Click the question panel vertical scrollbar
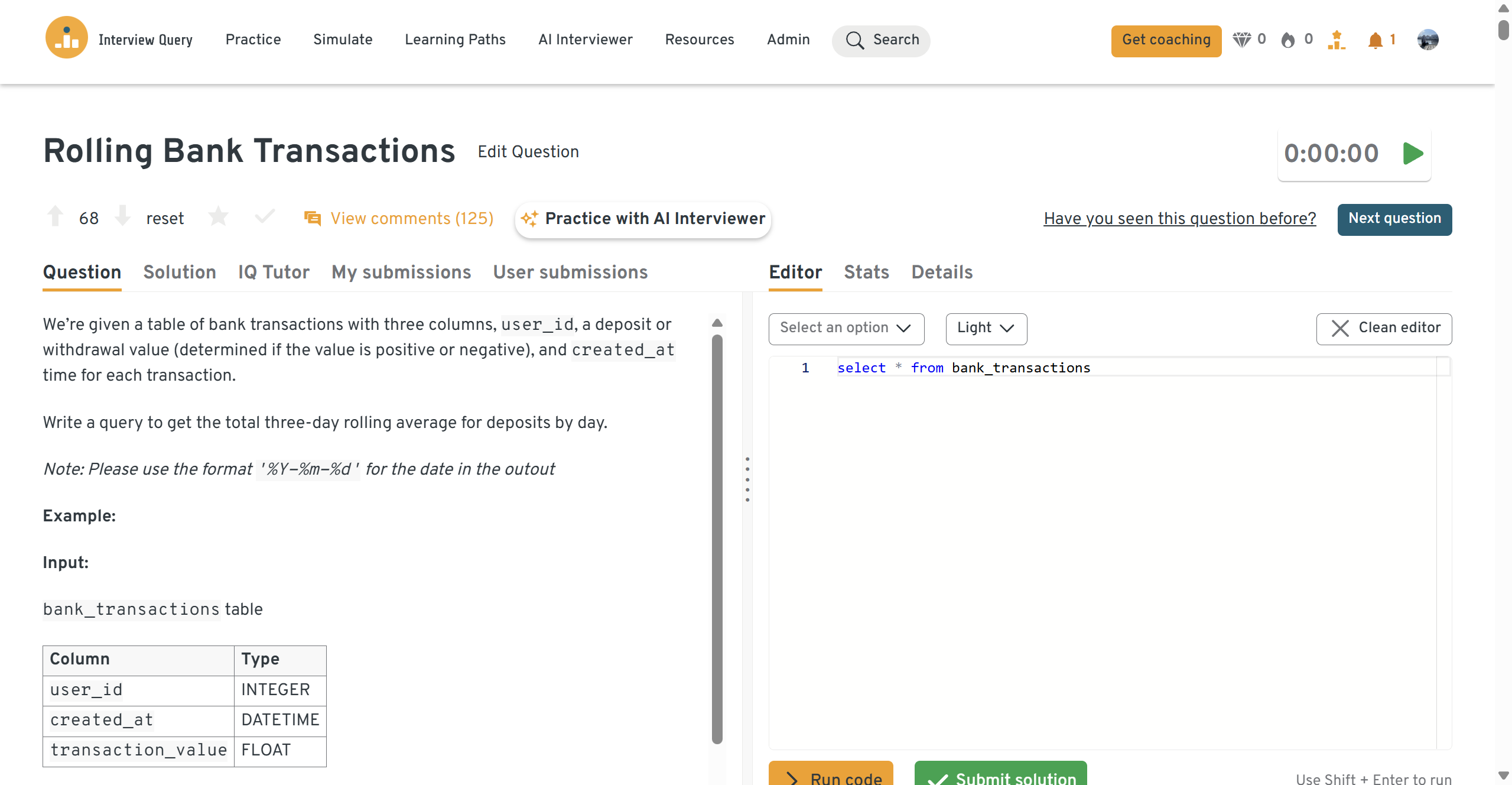The height and width of the screenshot is (785, 1512). [717, 538]
